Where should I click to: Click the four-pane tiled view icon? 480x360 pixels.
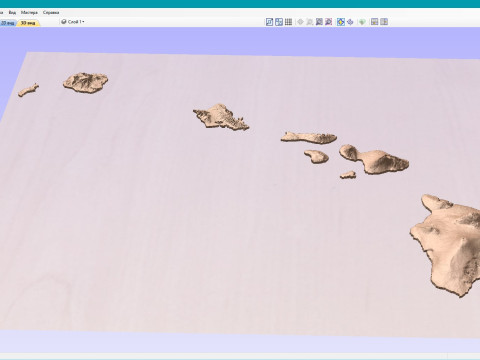tap(279, 22)
